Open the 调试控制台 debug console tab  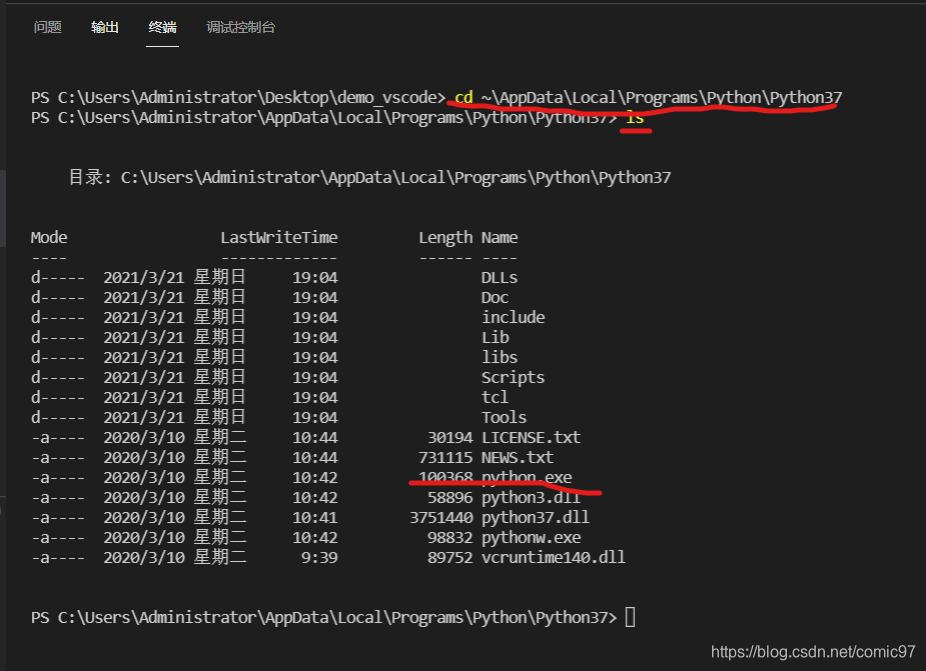tap(241, 27)
